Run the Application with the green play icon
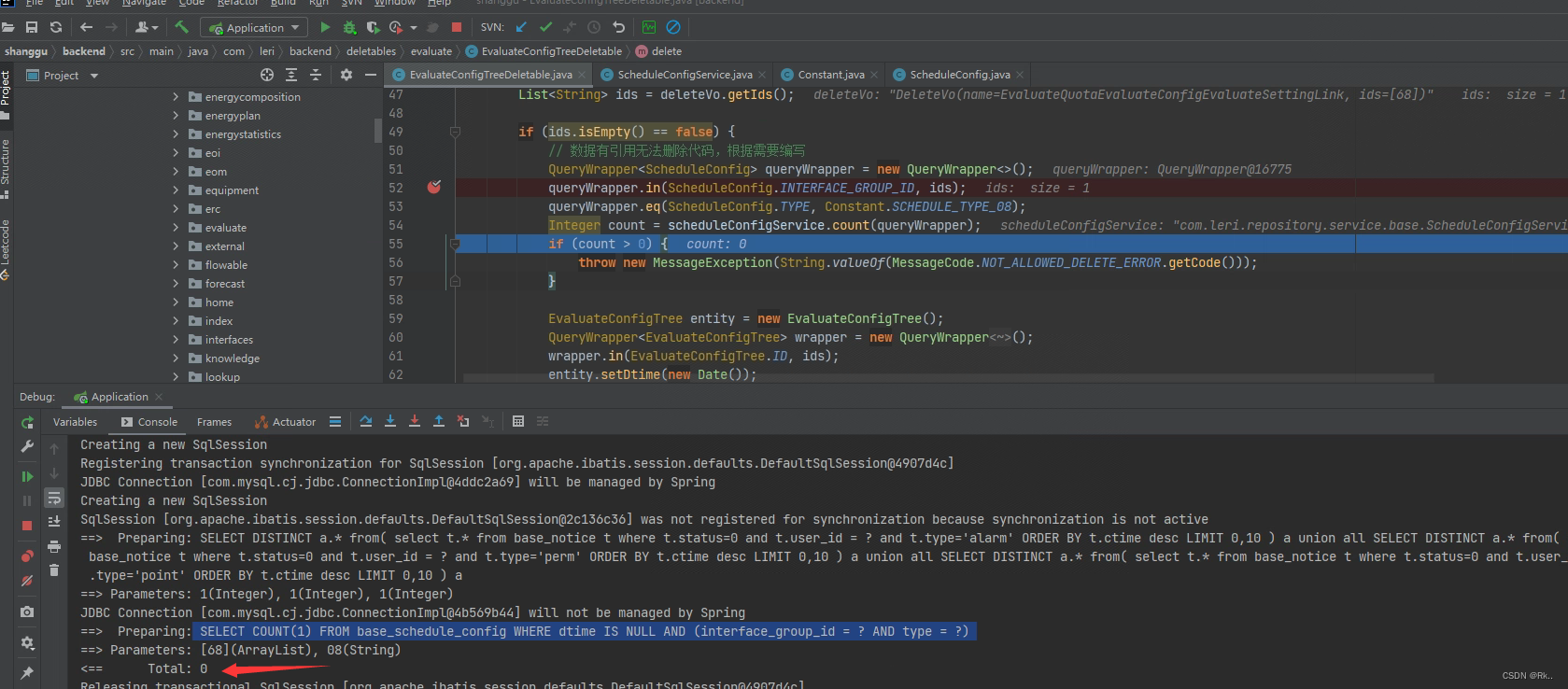This screenshot has width=1568, height=689. pos(325,27)
